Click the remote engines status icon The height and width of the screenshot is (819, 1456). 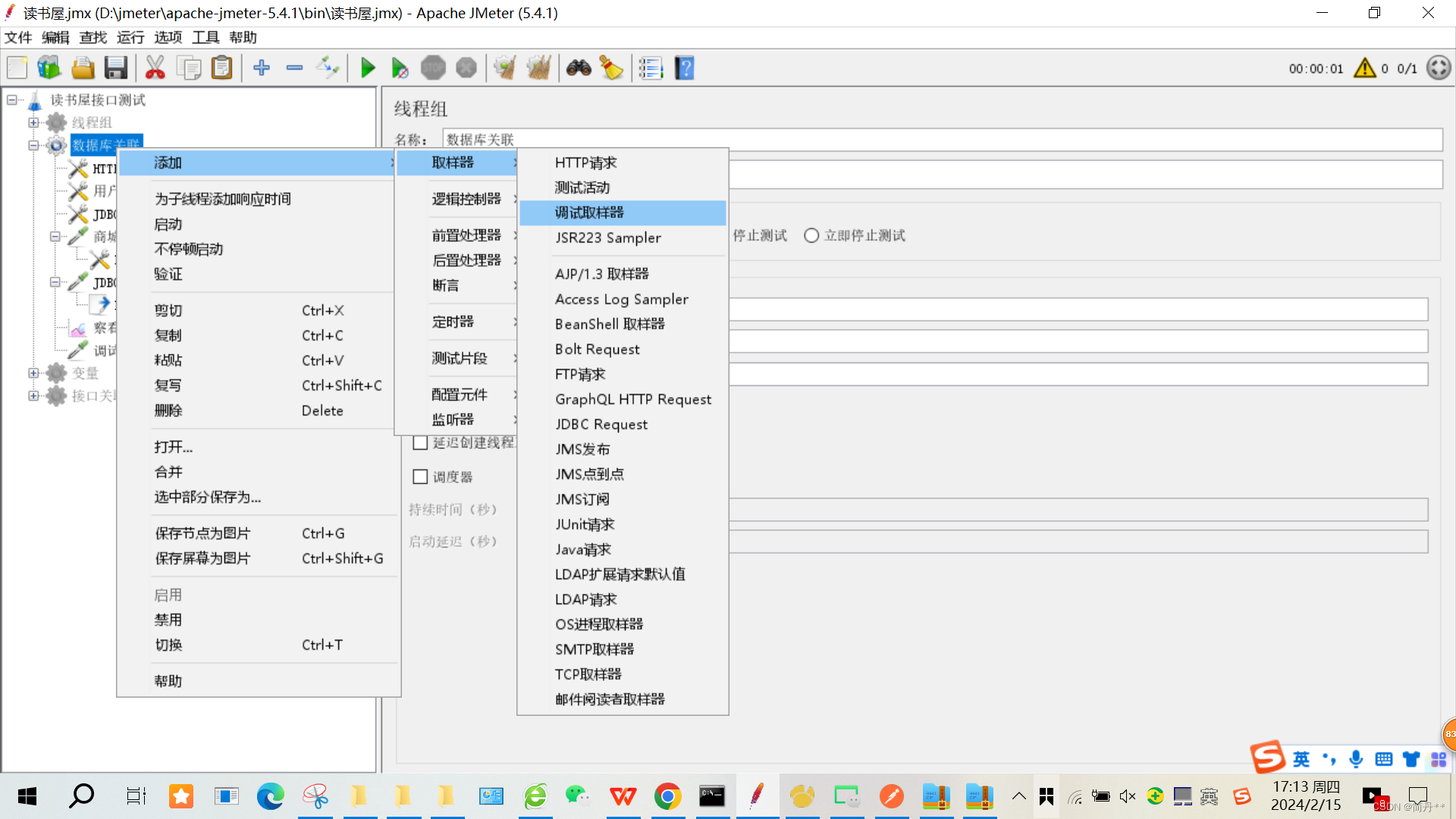1439,68
